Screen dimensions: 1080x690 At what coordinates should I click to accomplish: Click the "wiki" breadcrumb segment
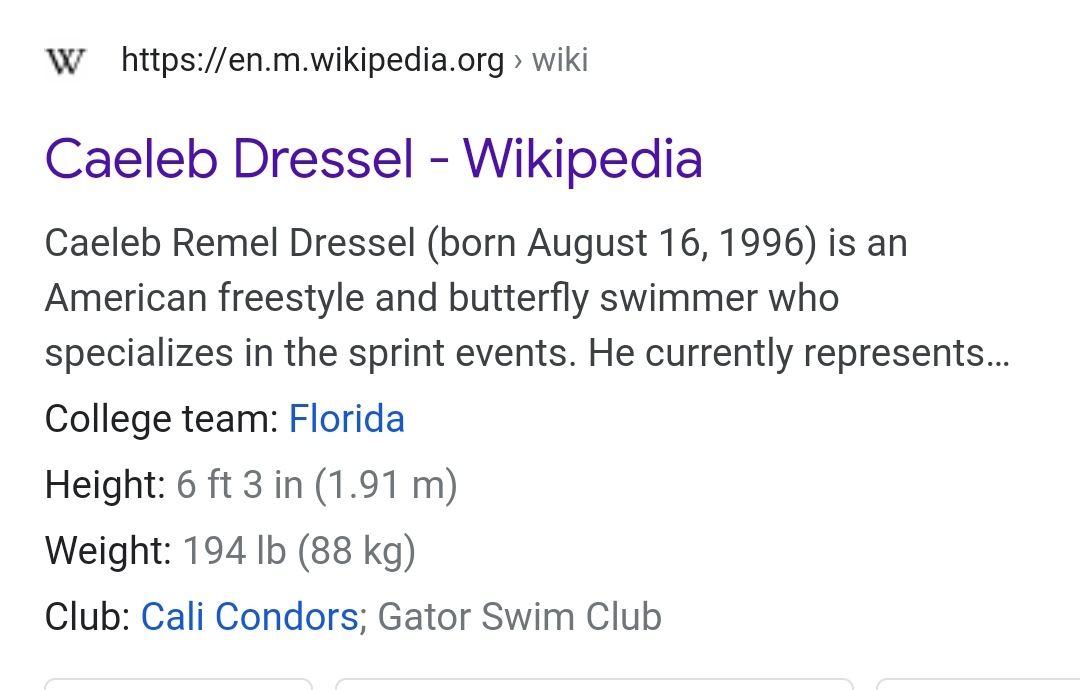point(560,60)
